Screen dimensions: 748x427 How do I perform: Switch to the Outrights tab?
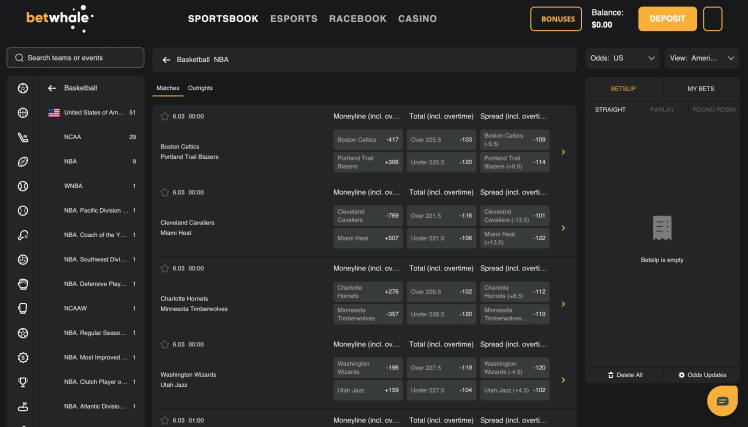[200, 88]
